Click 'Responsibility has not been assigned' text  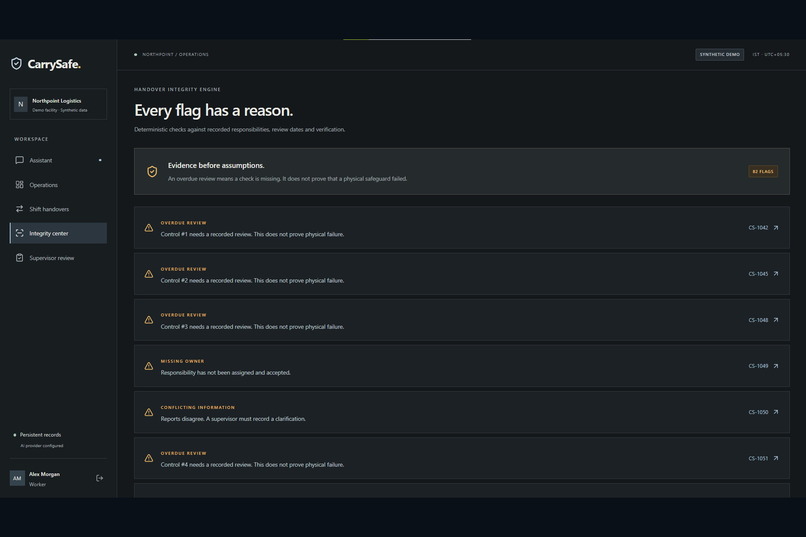point(225,373)
